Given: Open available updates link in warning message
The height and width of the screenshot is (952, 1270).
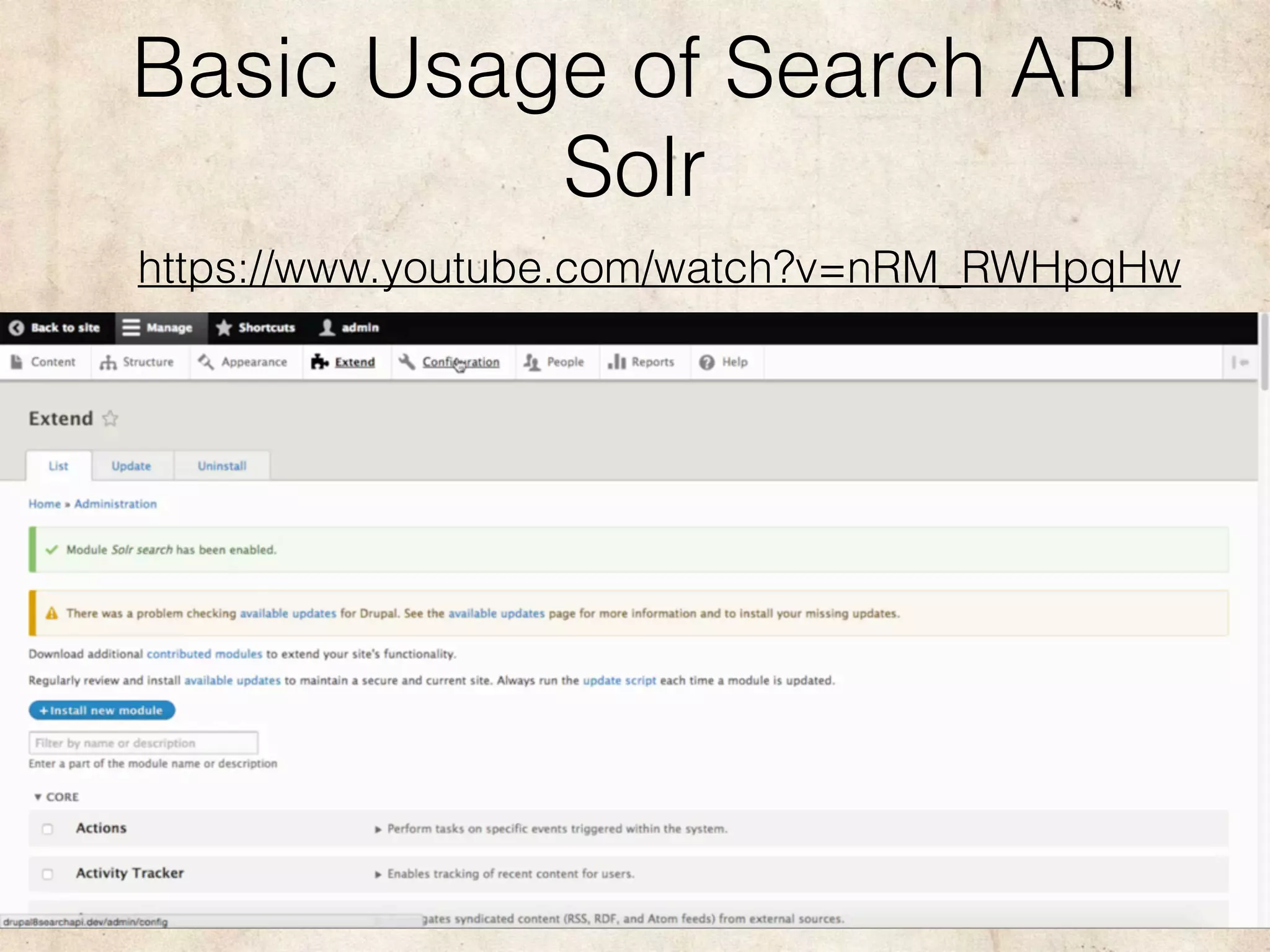Looking at the screenshot, I should (288, 614).
